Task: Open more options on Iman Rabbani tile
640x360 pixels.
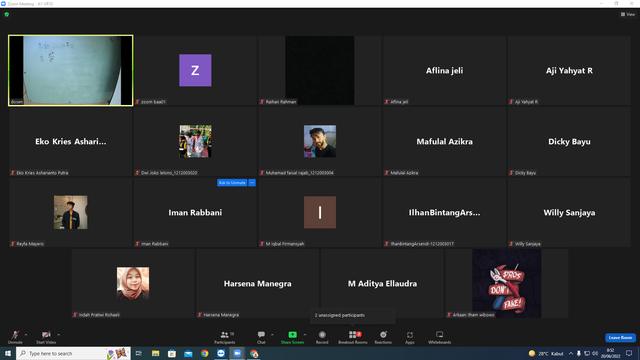Action: click(252, 182)
